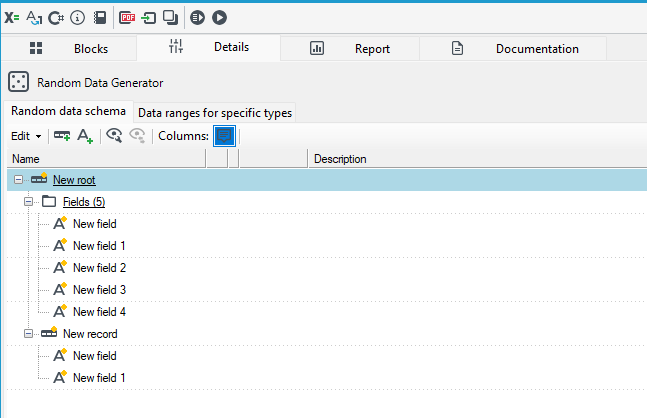Viewport: 647px width, 418px height.
Task: Click the circled info icon
Action: coord(78,18)
